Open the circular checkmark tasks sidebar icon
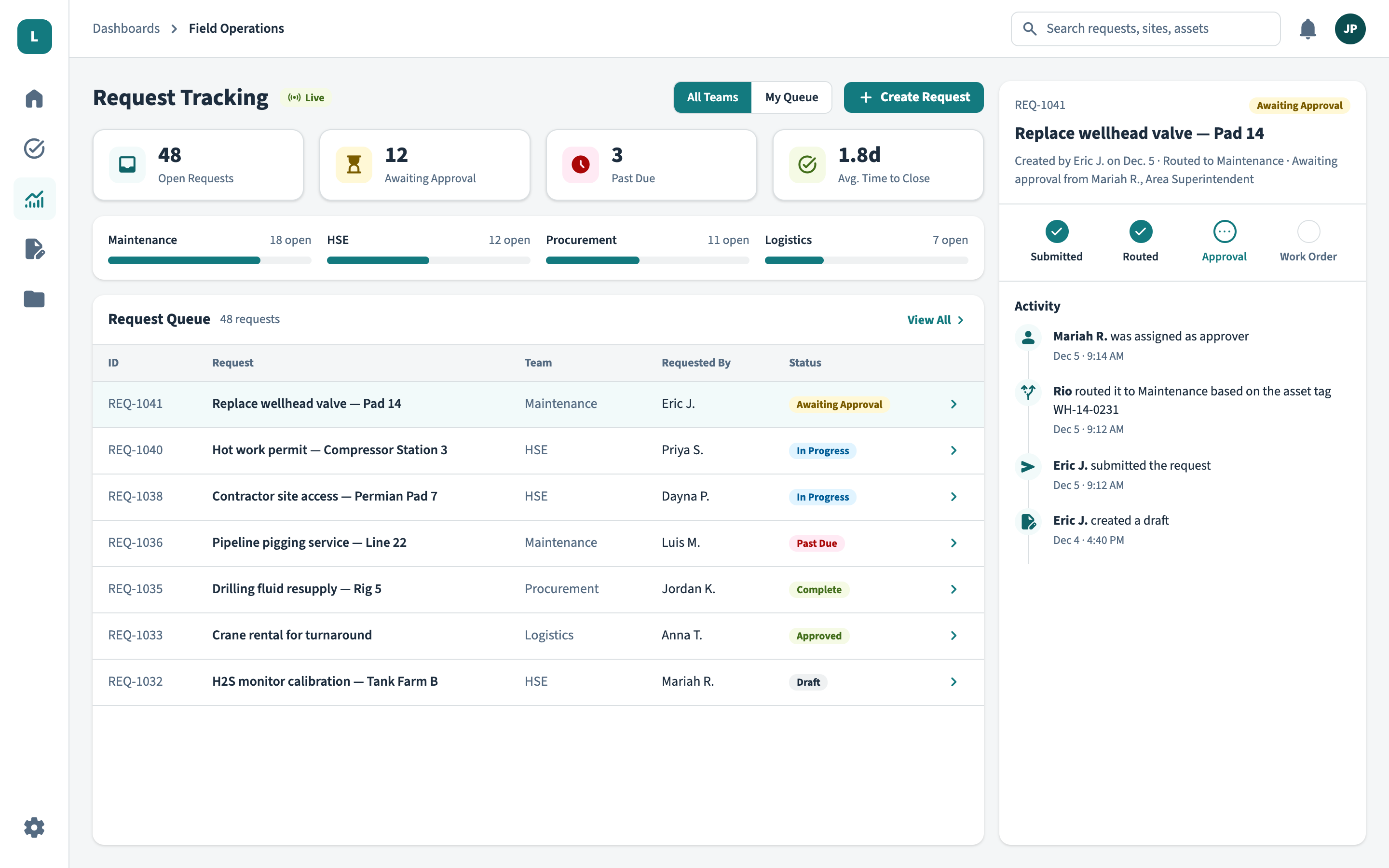Image resolution: width=1389 pixels, height=868 pixels. (x=34, y=149)
